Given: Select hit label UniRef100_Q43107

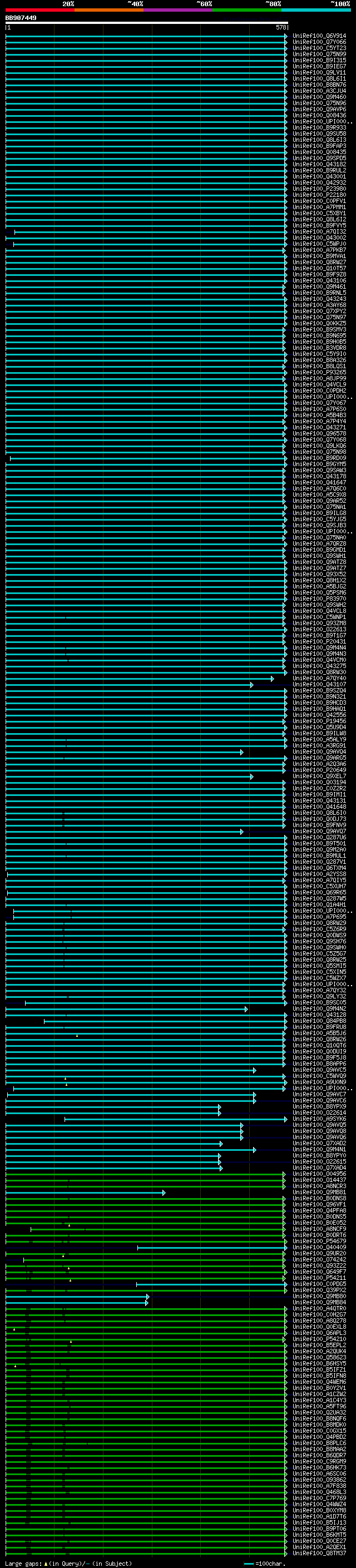Looking at the screenshot, I should coord(319,684).
